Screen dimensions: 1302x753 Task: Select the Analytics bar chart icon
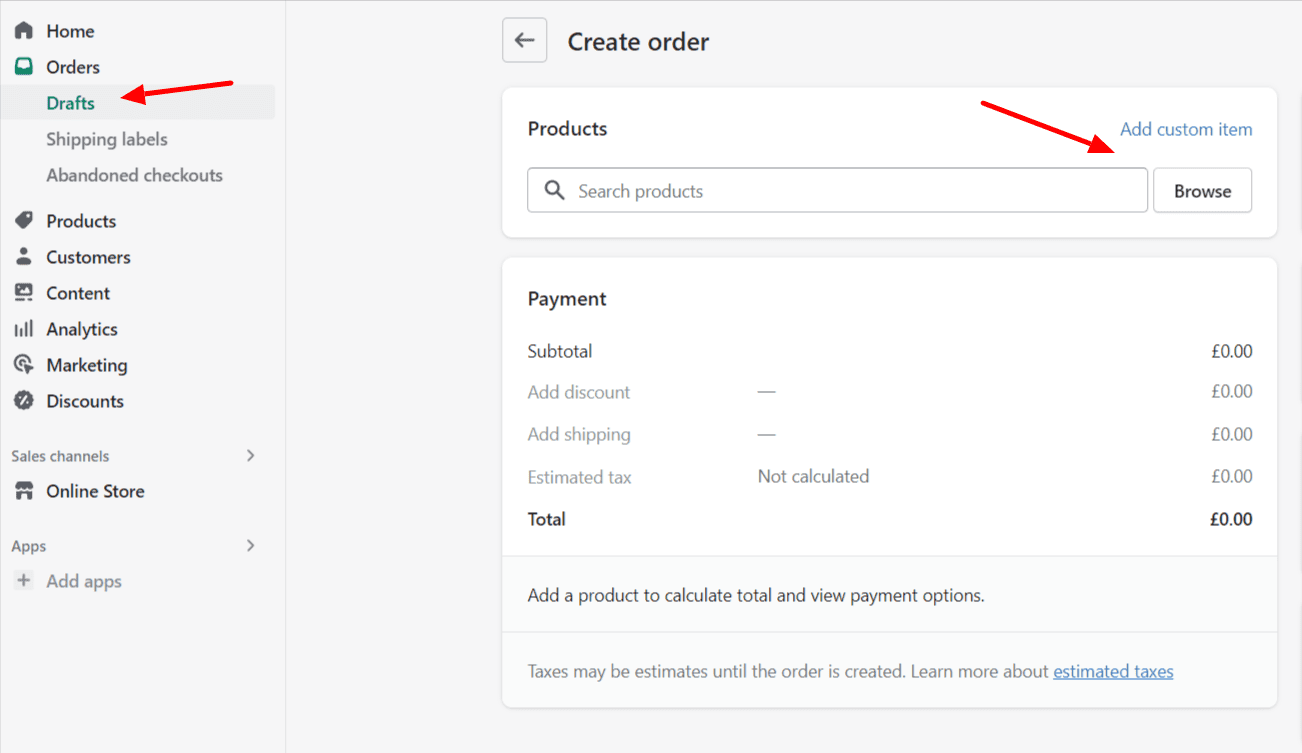(x=23, y=328)
